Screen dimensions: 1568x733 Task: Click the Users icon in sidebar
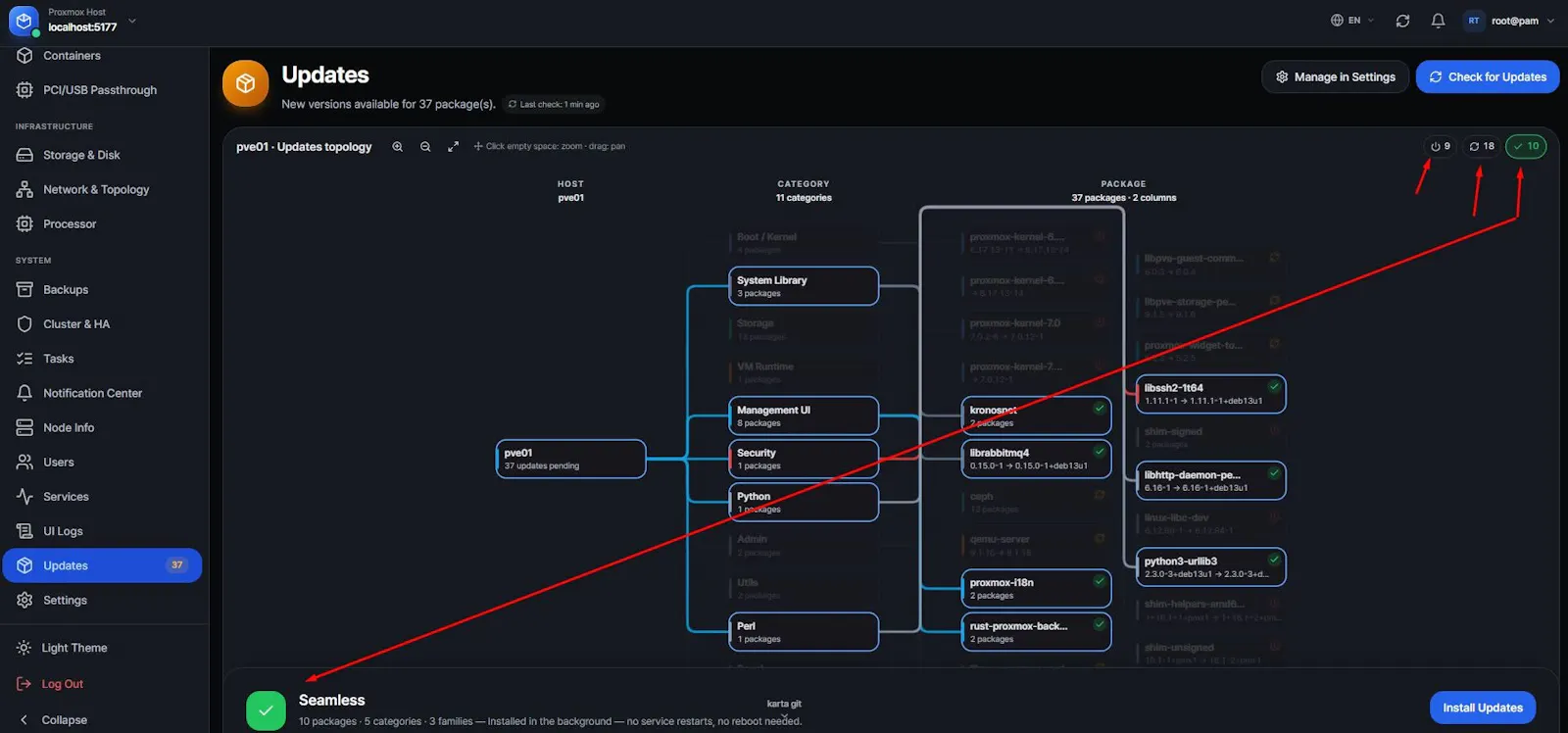24,462
